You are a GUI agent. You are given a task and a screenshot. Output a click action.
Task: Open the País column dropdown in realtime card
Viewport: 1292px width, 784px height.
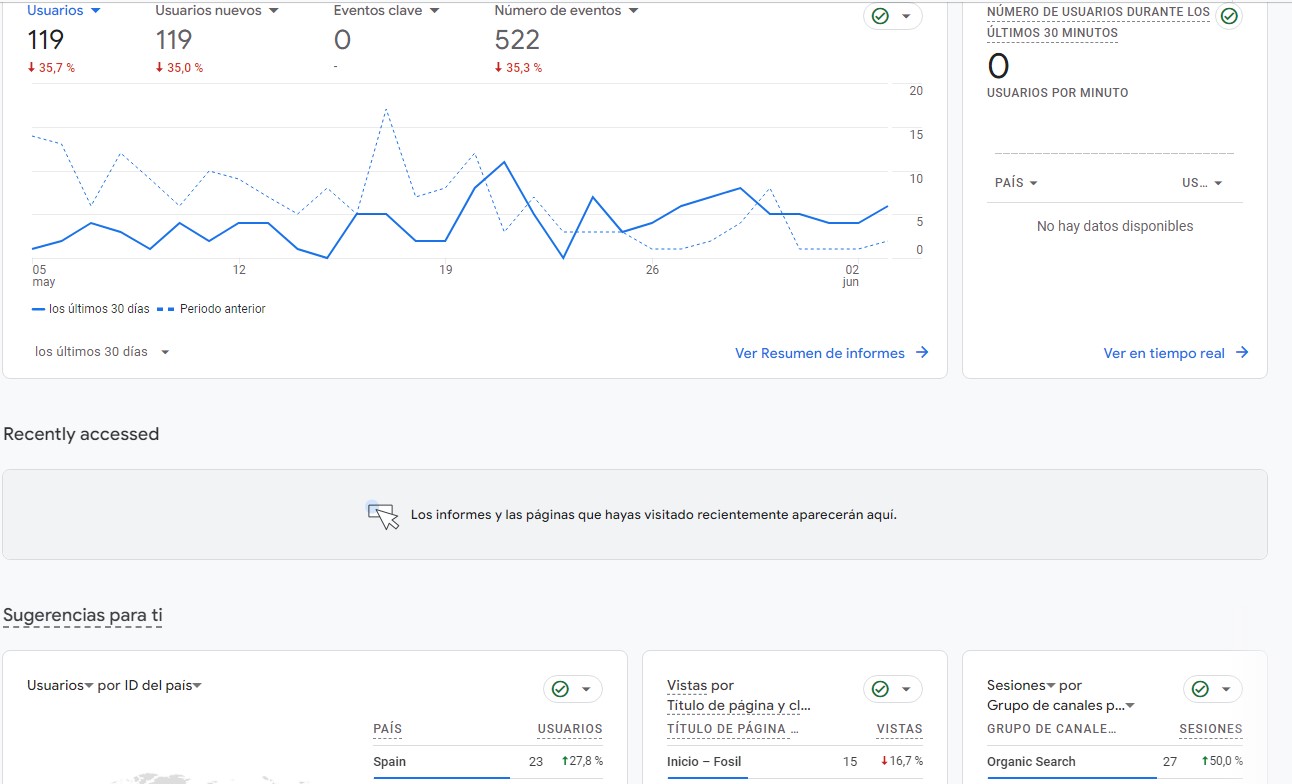coord(1016,183)
